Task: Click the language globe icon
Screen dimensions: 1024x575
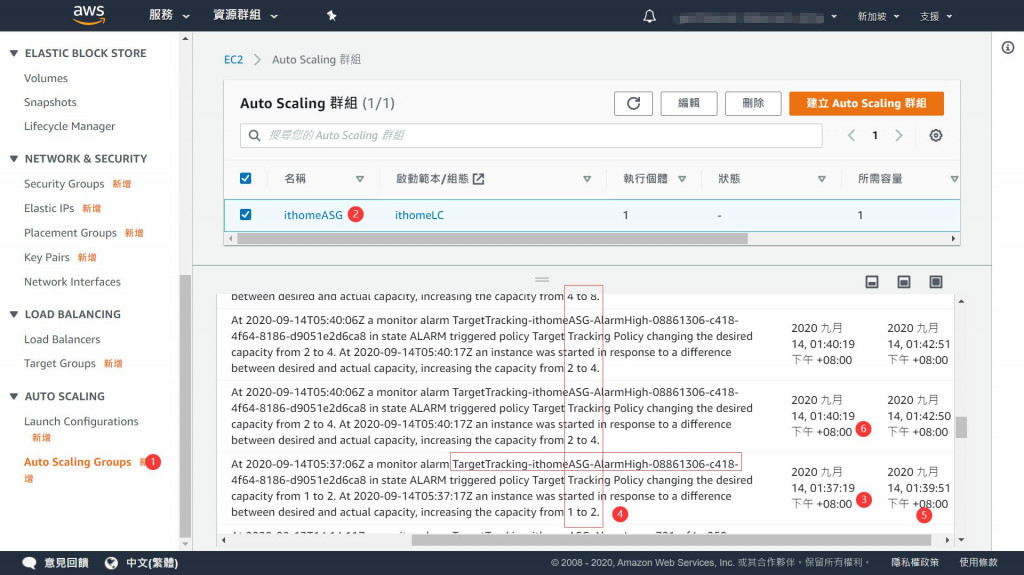Action: click(x=112, y=563)
